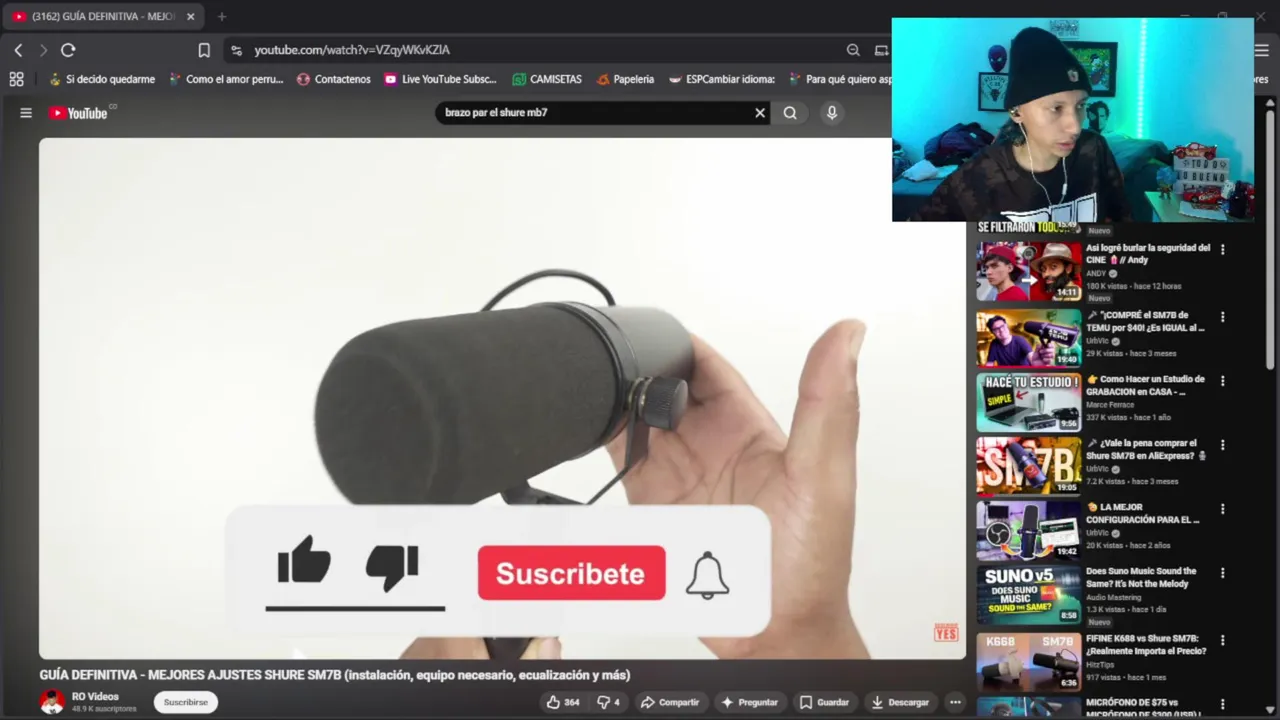Open the speed dial grid icon

coord(16,79)
